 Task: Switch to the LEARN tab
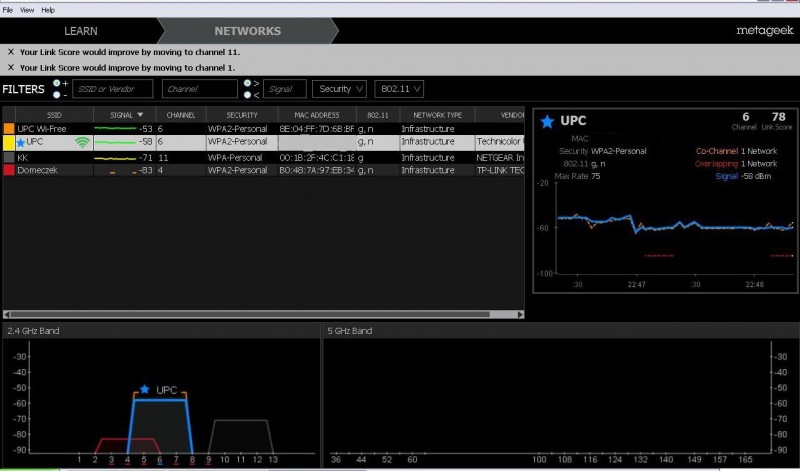point(81,31)
